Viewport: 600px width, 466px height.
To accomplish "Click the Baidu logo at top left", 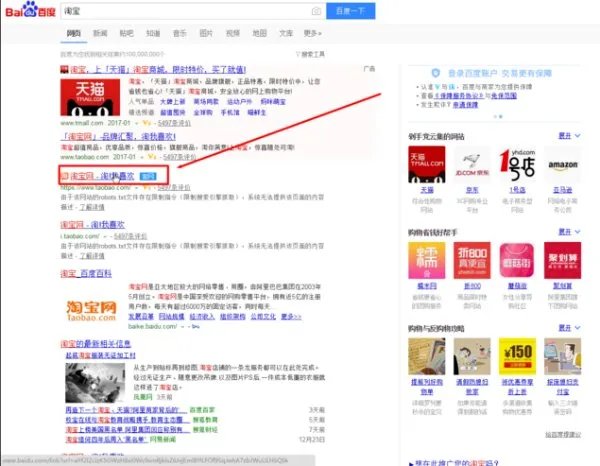I will pos(31,10).
